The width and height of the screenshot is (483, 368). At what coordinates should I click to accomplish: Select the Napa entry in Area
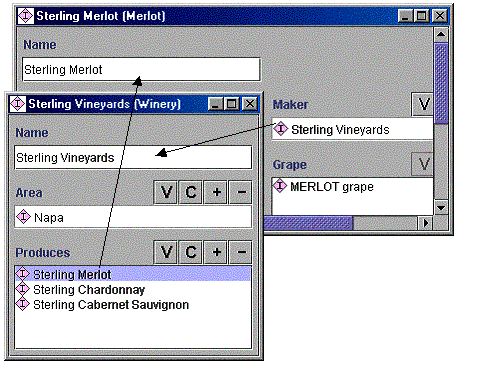pos(133,217)
